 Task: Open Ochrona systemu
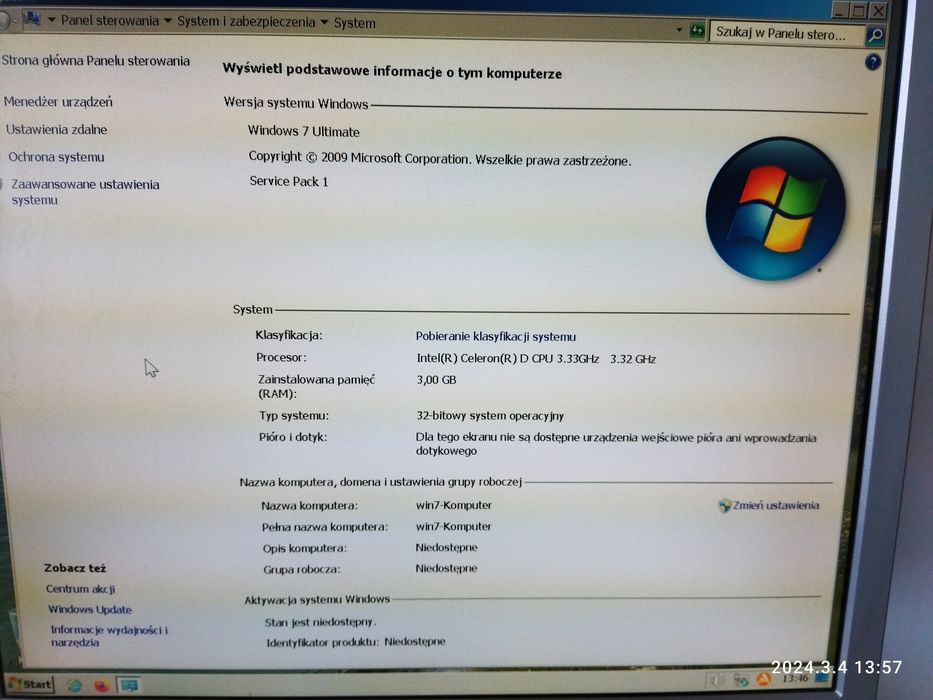[x=57, y=157]
